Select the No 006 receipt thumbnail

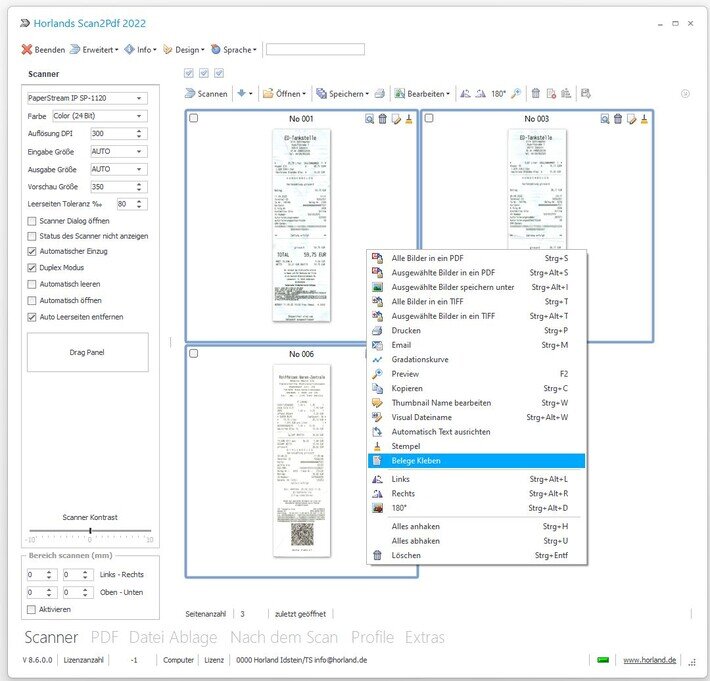click(302, 460)
